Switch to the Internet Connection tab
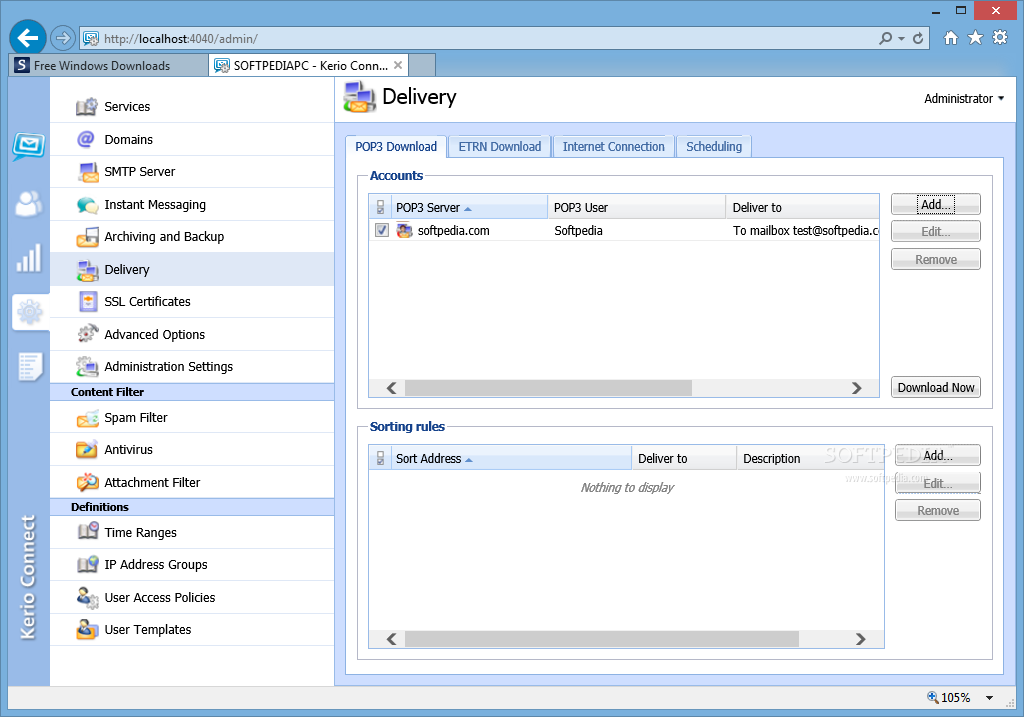This screenshot has height=717, width=1024. [613, 147]
